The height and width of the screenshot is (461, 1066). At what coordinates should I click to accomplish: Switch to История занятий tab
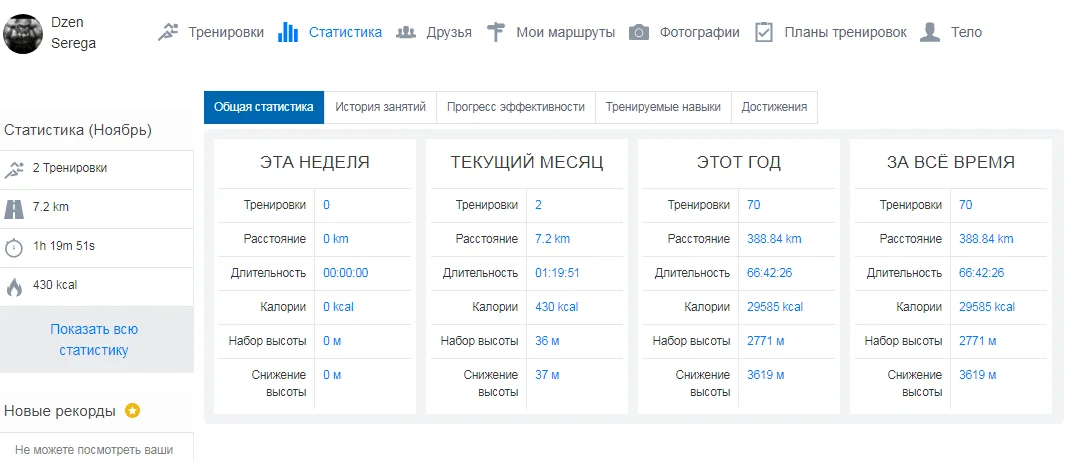pyautogui.click(x=381, y=107)
